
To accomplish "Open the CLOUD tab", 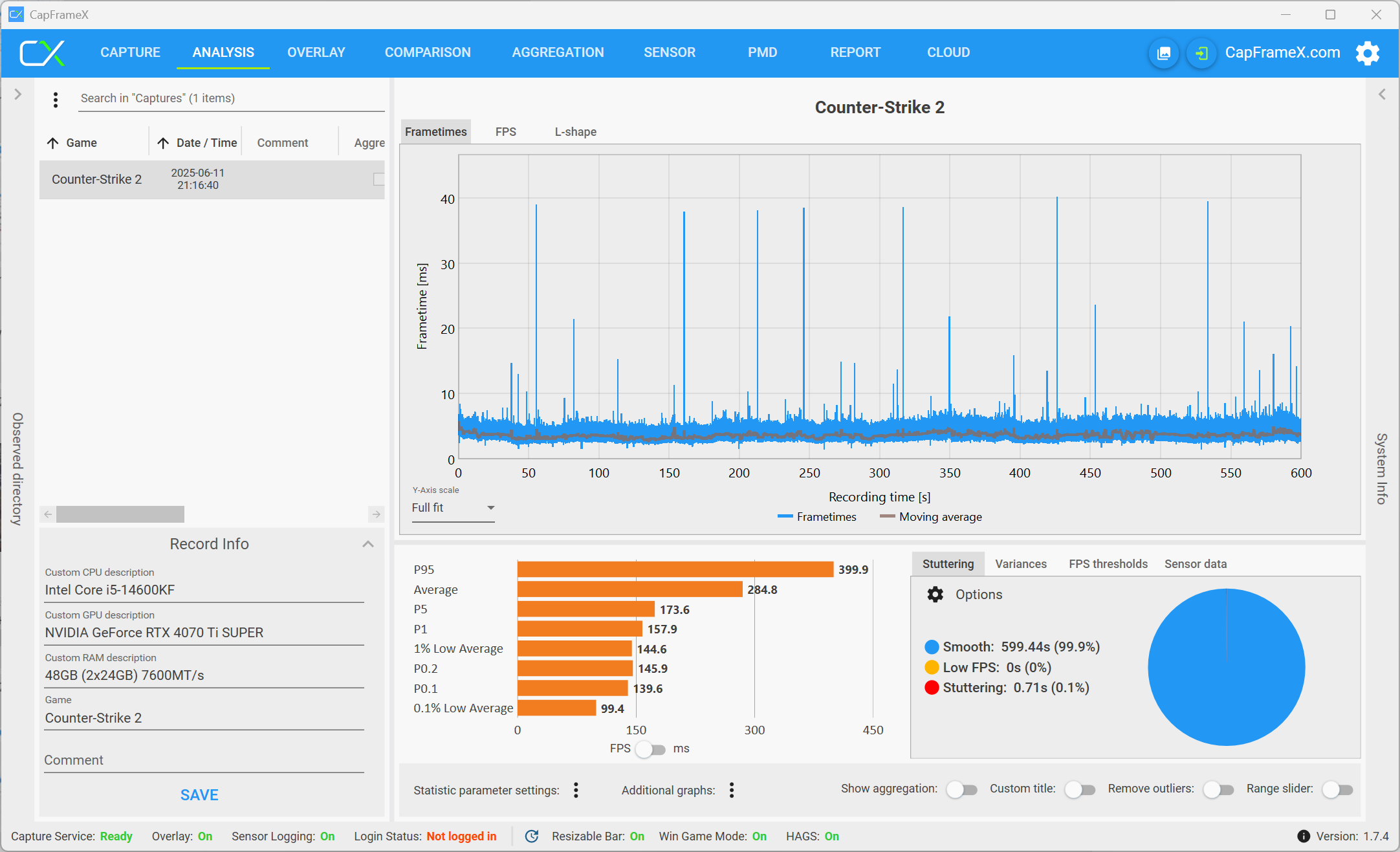I will [948, 52].
